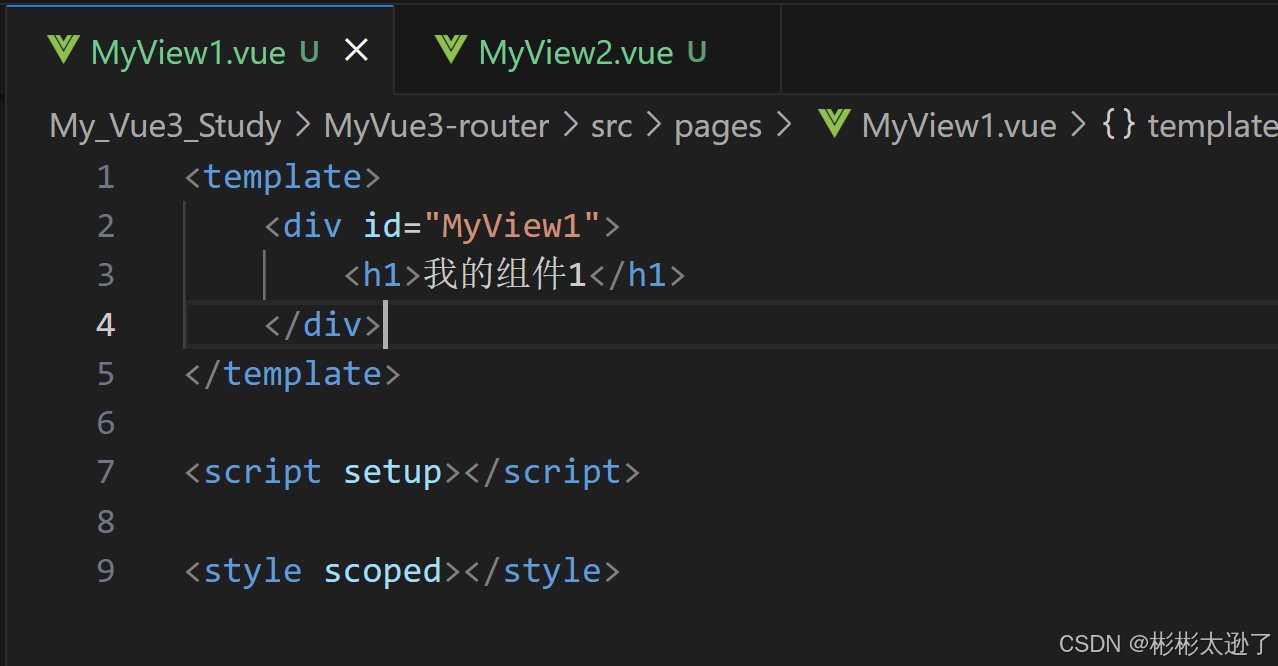Place cursor in opening <template> tag
Viewport: 1278px width, 666px height.
coord(283,177)
